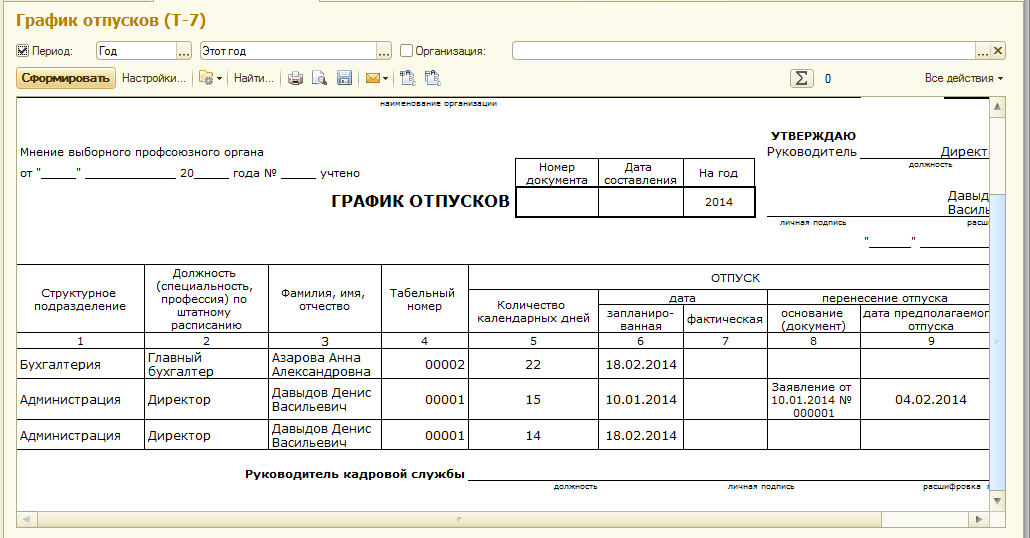Image resolution: width=1030 pixels, height=538 pixels.
Task: Select header cell Номер документа
Action: [556, 173]
